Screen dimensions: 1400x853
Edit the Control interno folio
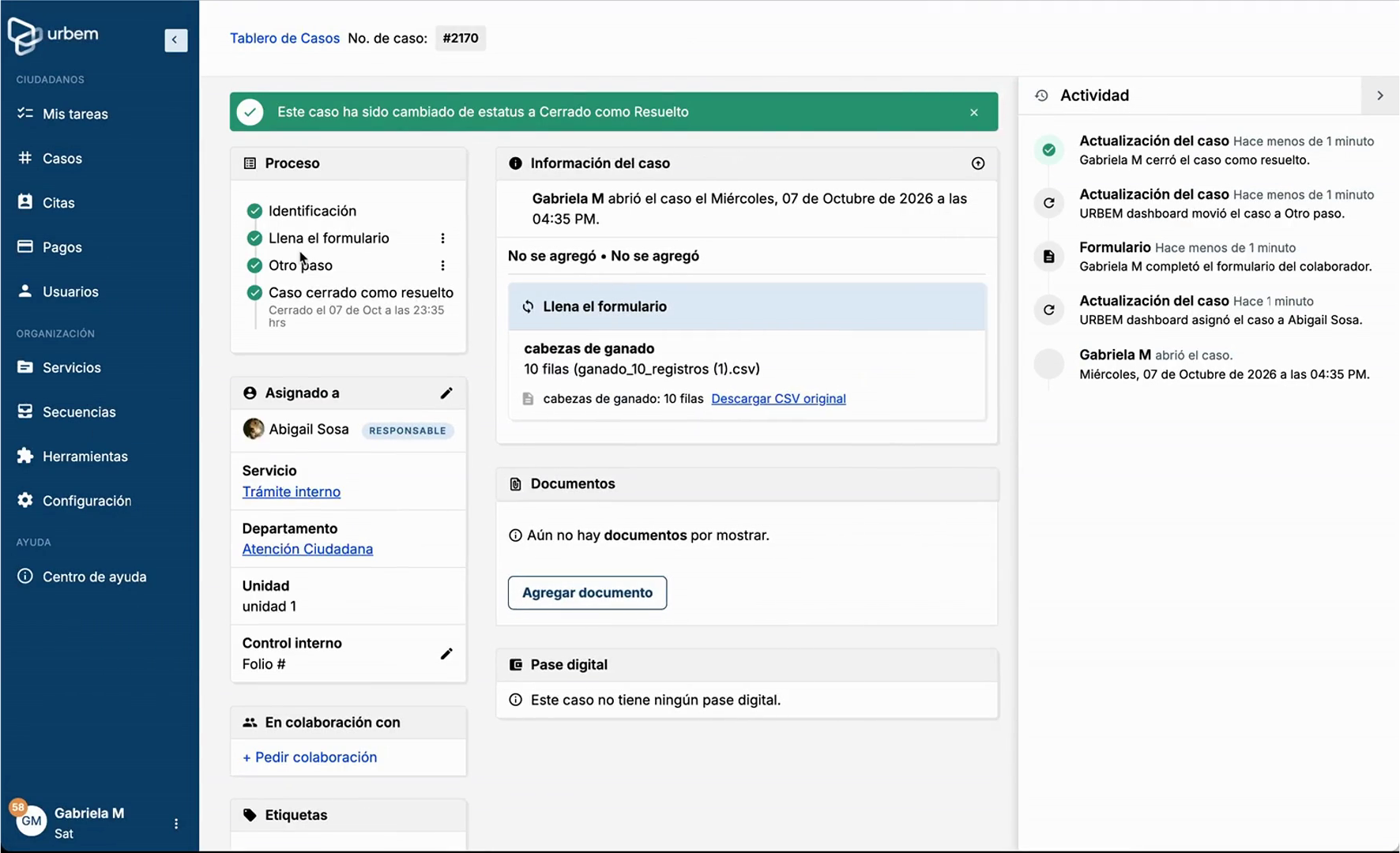pos(446,653)
